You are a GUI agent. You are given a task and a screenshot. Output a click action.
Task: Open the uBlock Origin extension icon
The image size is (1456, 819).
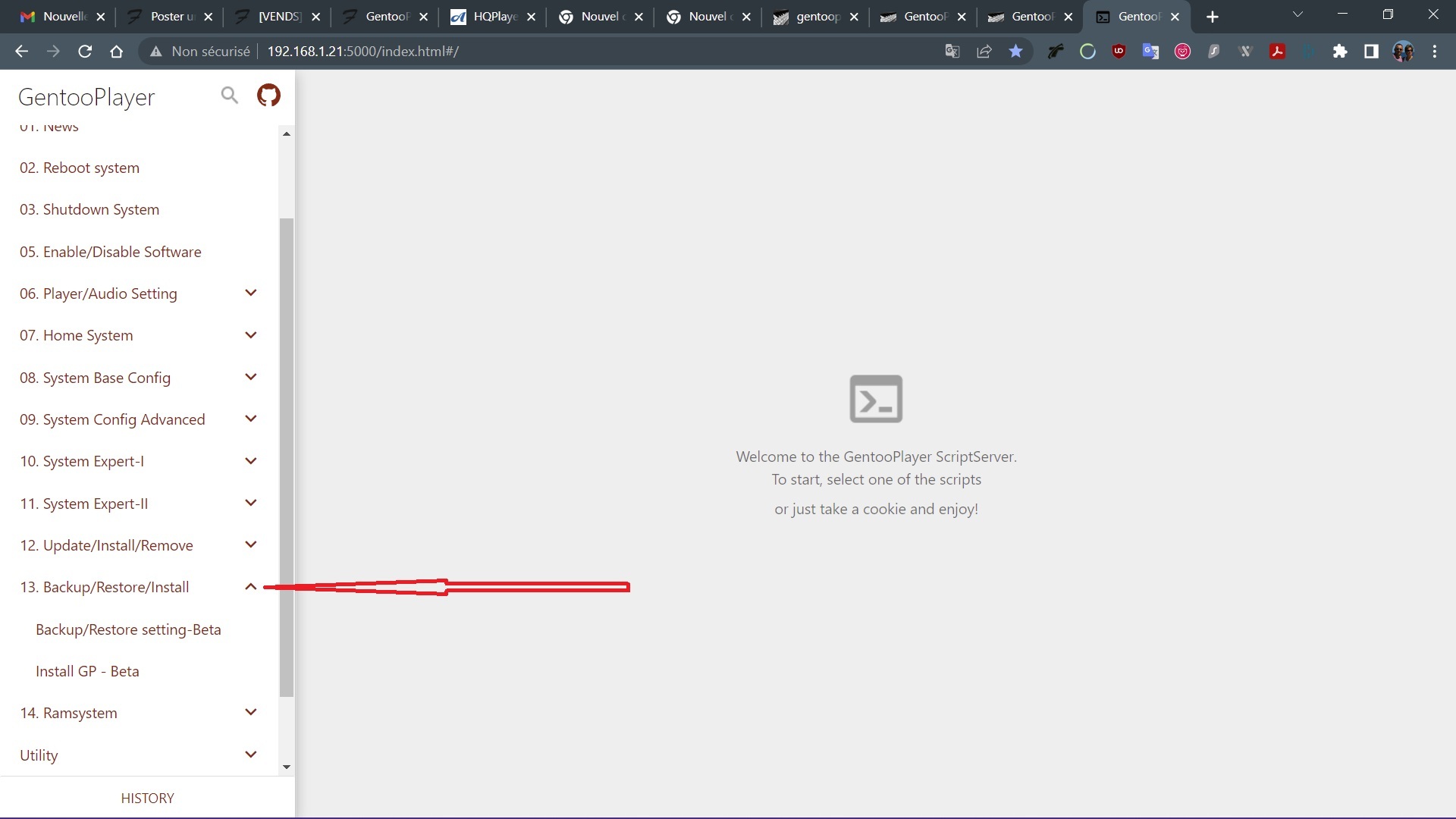(1119, 52)
